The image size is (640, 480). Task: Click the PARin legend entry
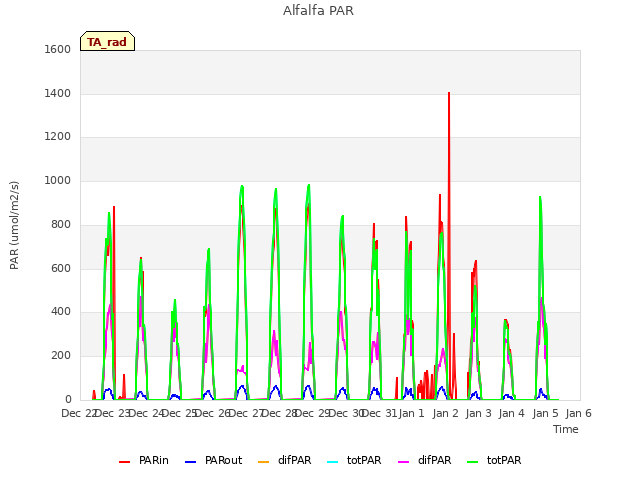(144, 460)
